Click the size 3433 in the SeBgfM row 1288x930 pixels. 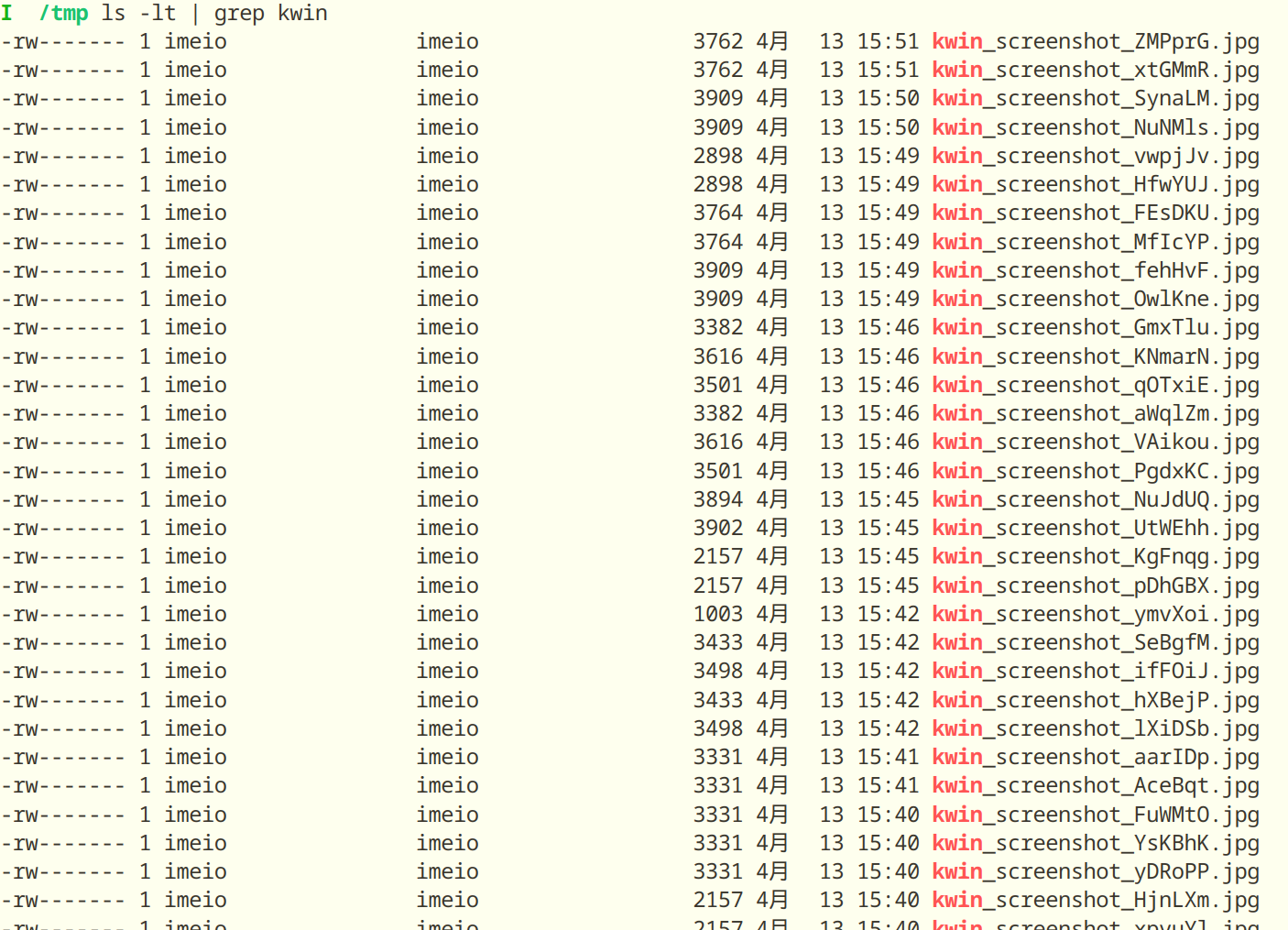click(718, 643)
